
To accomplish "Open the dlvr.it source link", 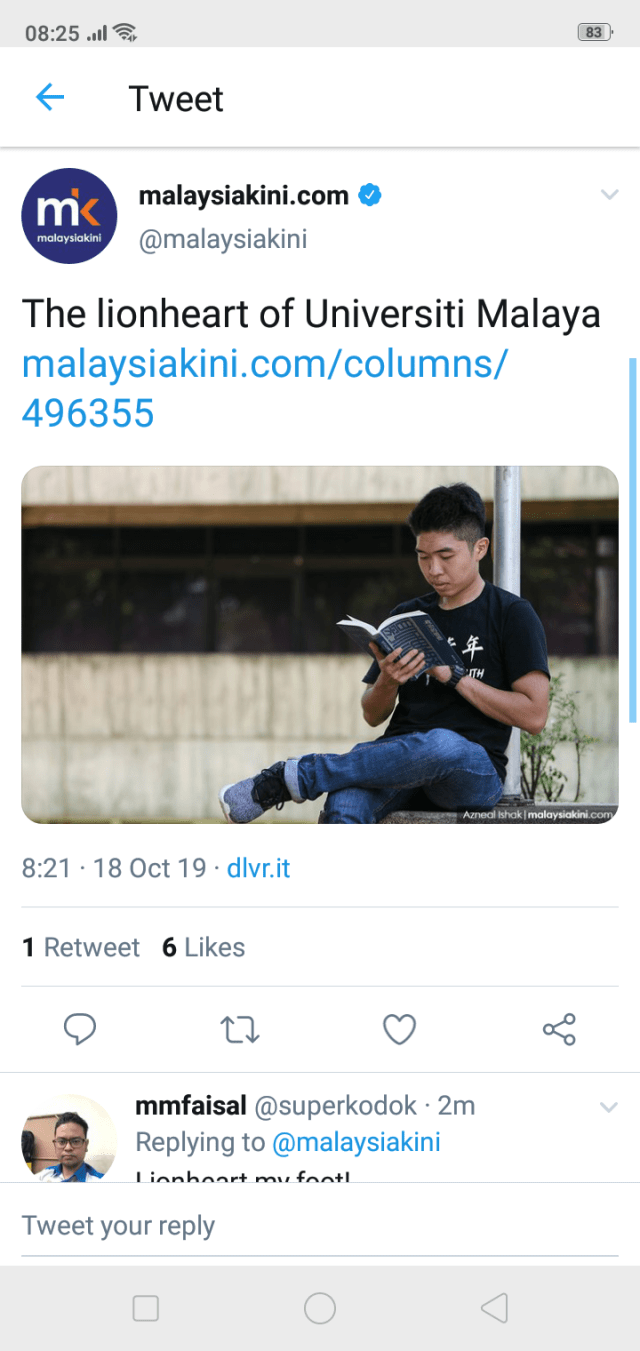I will click(258, 867).
